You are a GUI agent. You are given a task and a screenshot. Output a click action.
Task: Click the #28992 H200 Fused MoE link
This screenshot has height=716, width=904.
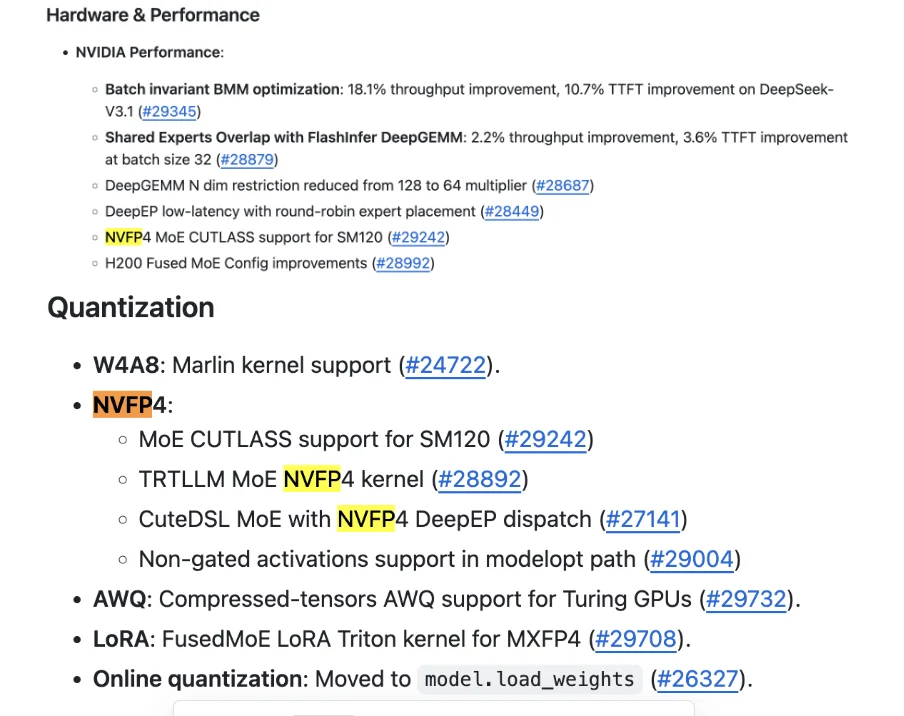(404, 263)
